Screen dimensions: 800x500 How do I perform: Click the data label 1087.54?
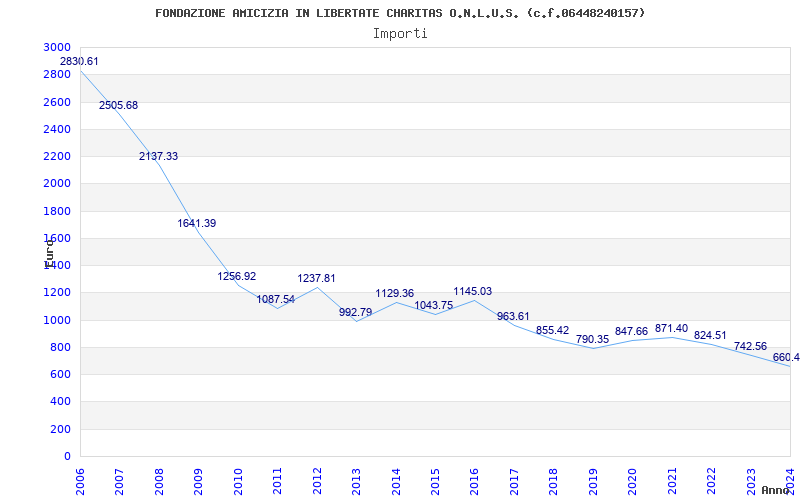276,299
